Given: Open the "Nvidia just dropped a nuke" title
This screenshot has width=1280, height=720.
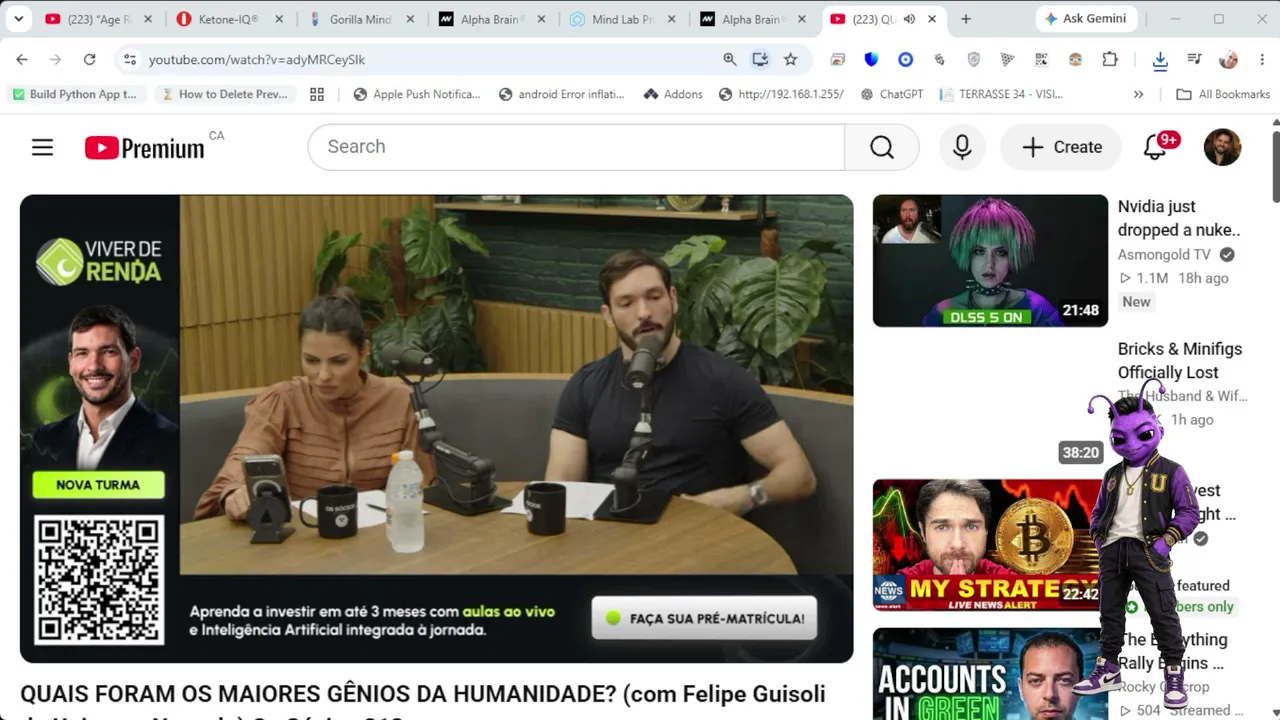Looking at the screenshot, I should click(x=1179, y=218).
